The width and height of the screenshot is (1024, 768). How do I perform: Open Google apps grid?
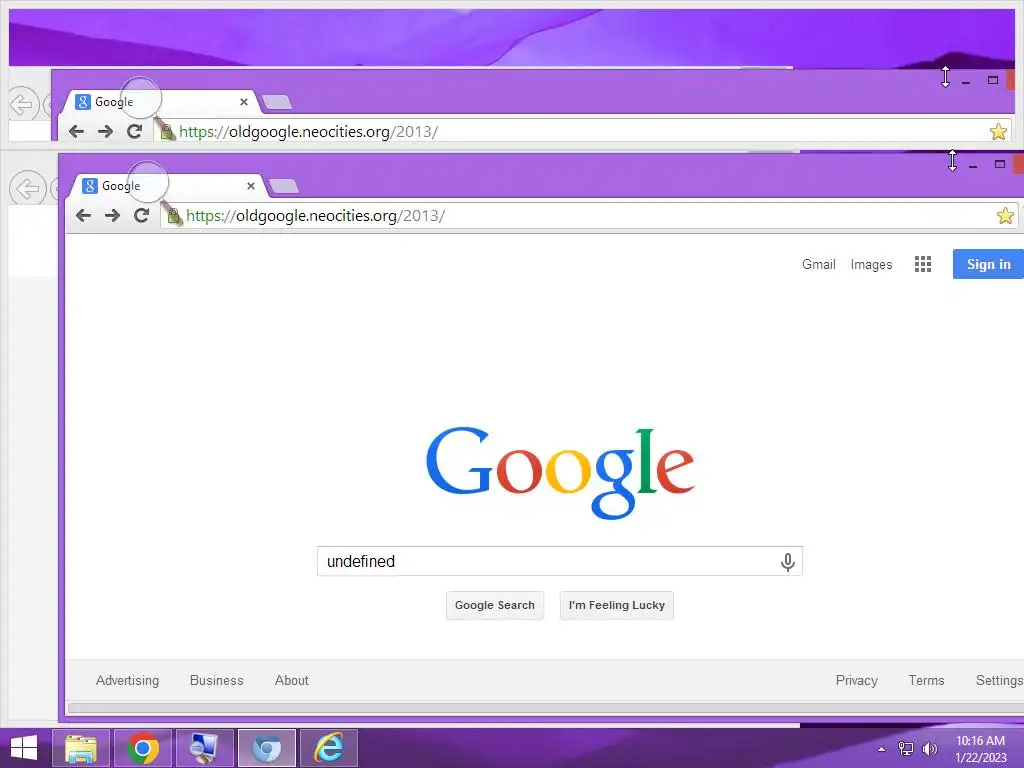coord(923,264)
